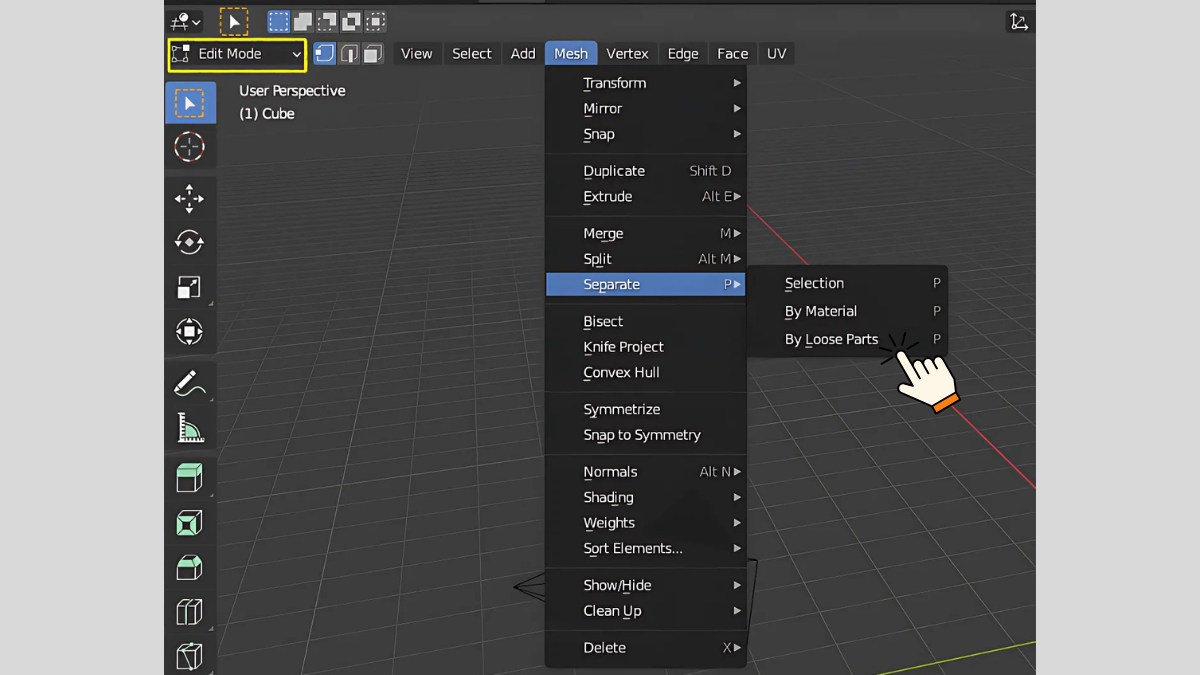This screenshot has height=675, width=1200.
Task: Select the Measure ruler tool
Action: coord(190,427)
